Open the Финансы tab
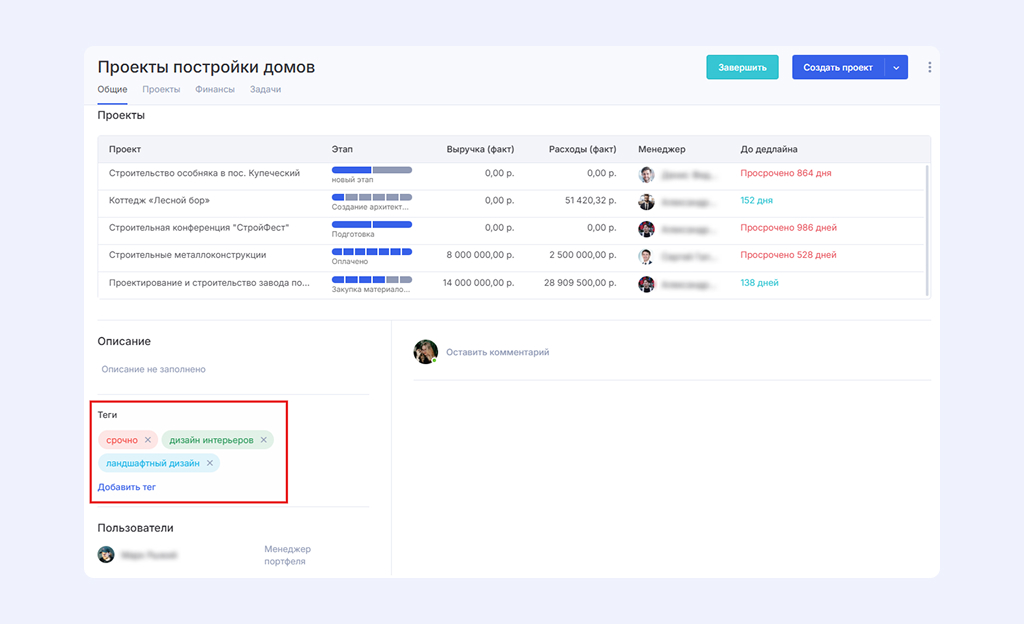Screen dimensions: 1024x624 [x=215, y=90]
